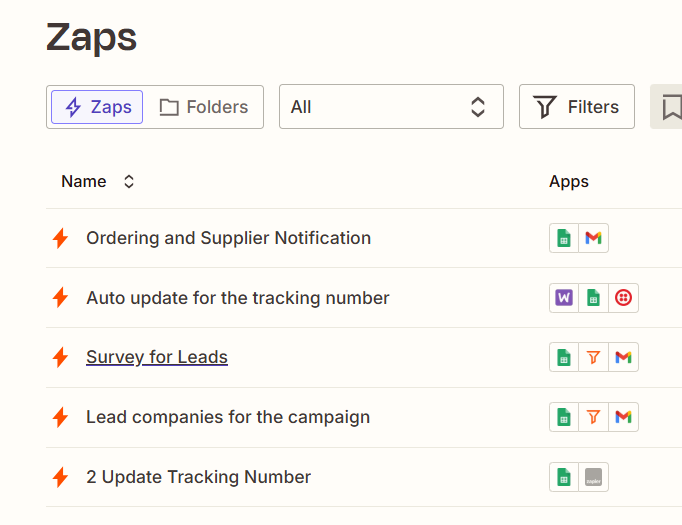The height and width of the screenshot is (525, 682).
Task: Click the Filters button
Action: pyautogui.click(x=576, y=107)
